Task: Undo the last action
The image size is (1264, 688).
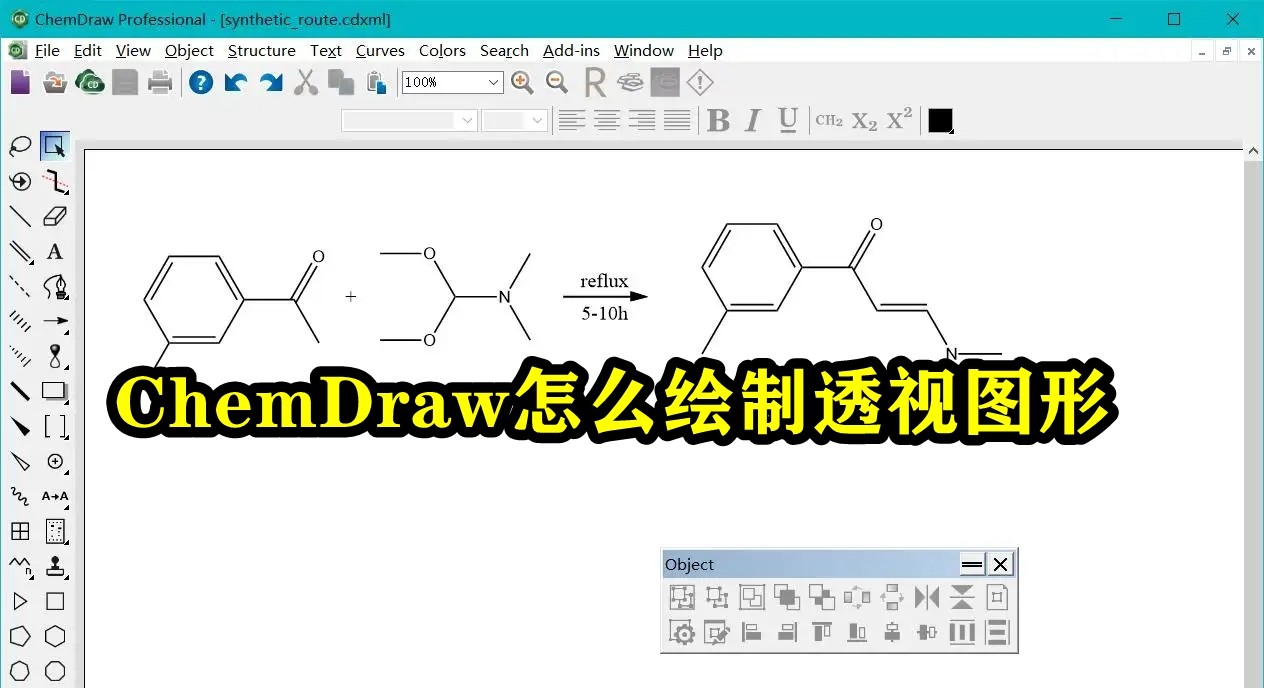Action: click(236, 82)
